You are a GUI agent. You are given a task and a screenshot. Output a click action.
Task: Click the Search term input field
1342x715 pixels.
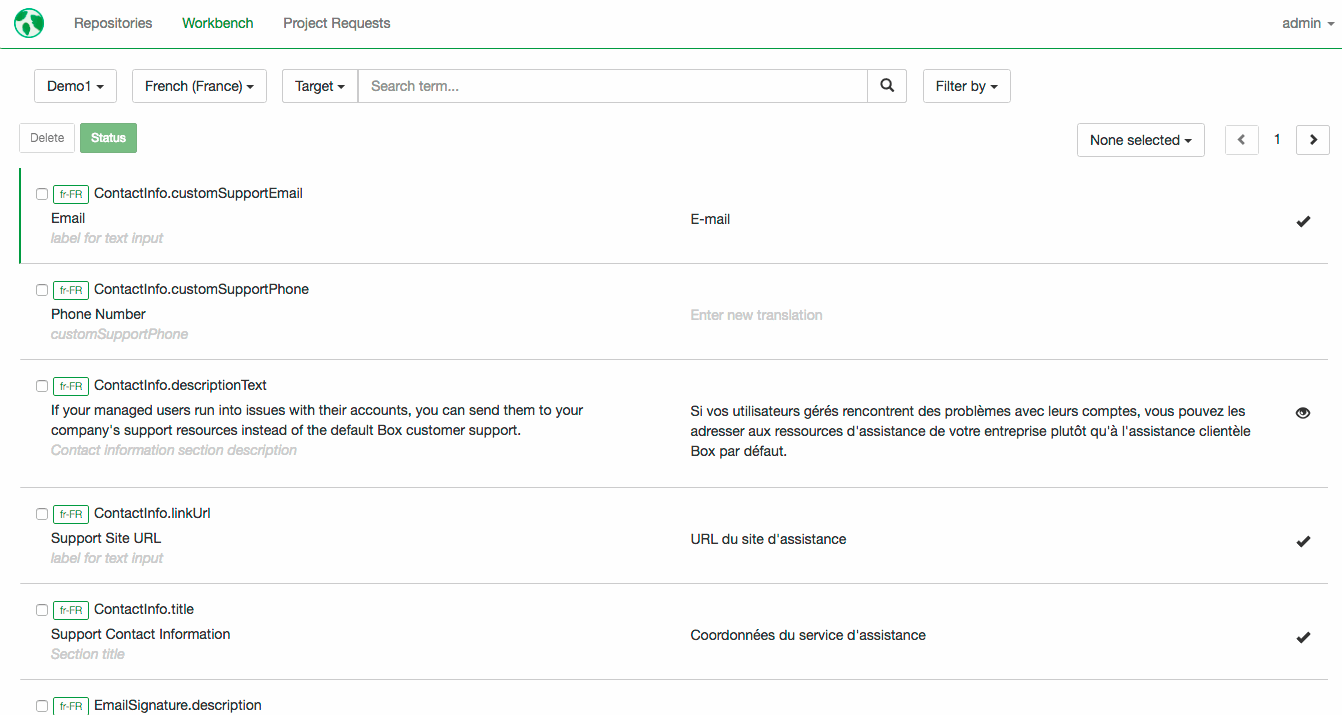click(x=613, y=86)
